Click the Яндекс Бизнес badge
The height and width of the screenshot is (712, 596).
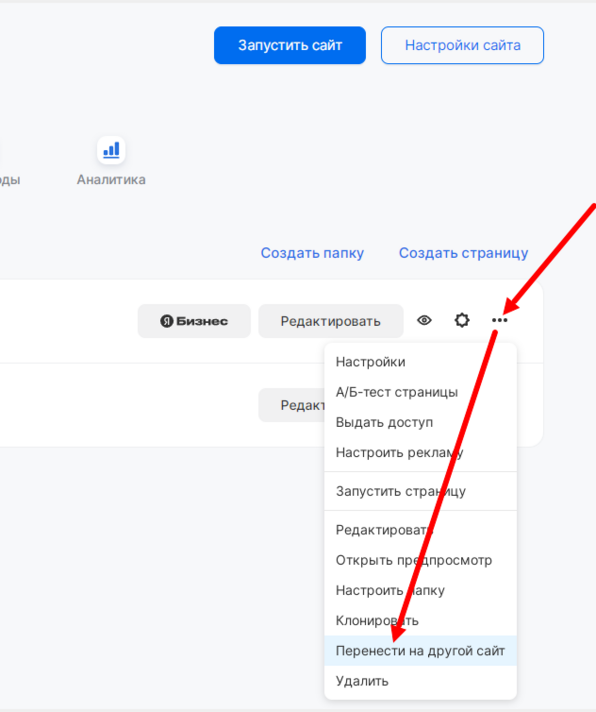[x=194, y=321]
